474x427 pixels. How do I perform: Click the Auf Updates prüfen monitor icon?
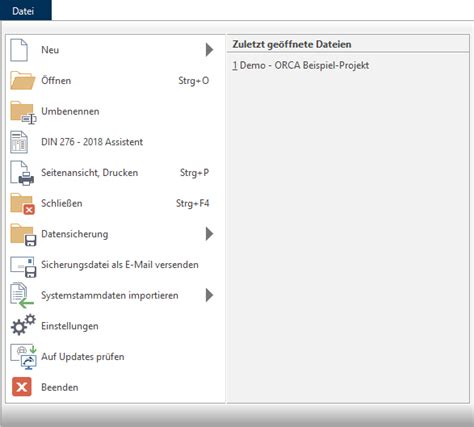(23, 357)
